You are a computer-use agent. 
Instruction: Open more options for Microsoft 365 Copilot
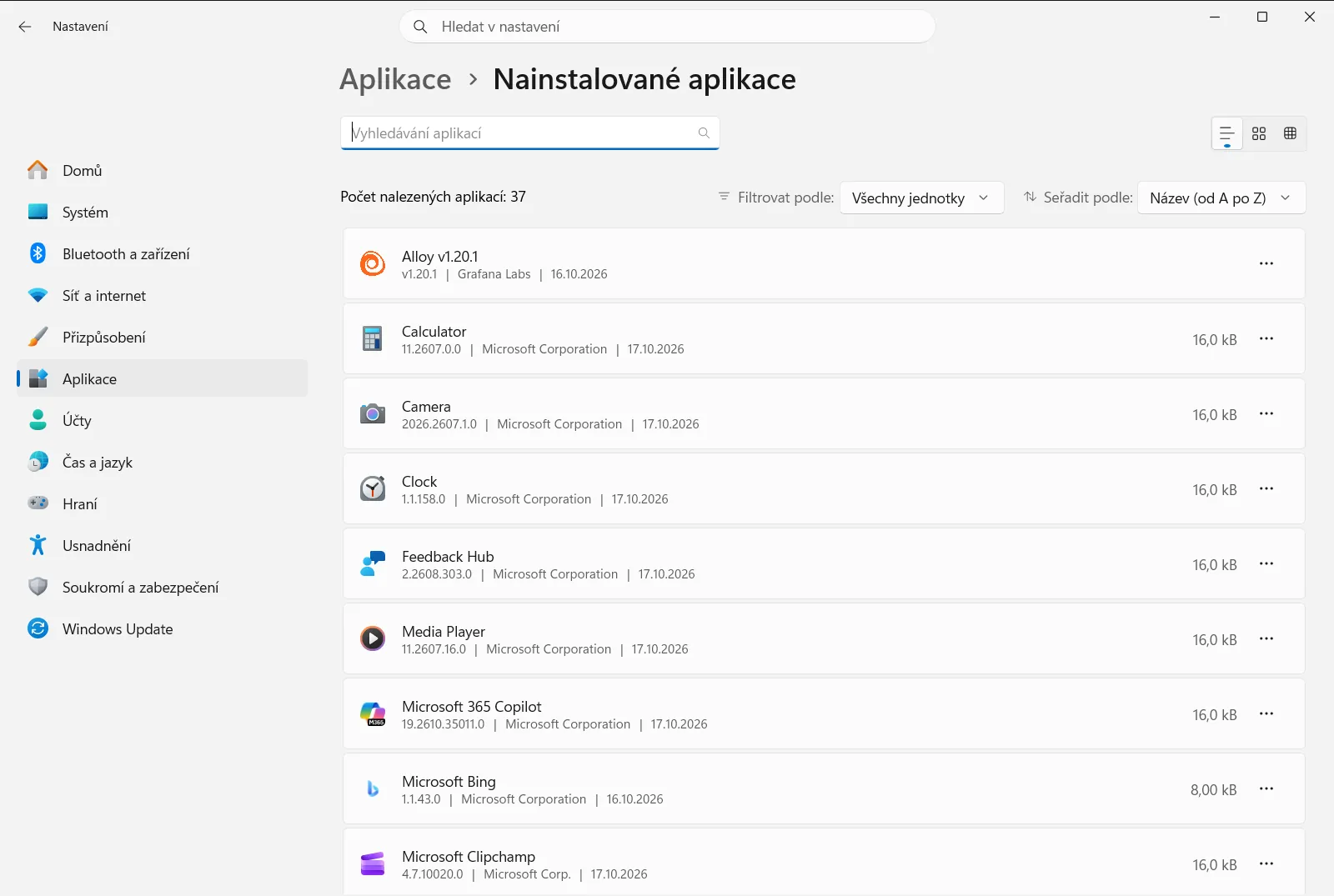pyautogui.click(x=1266, y=713)
